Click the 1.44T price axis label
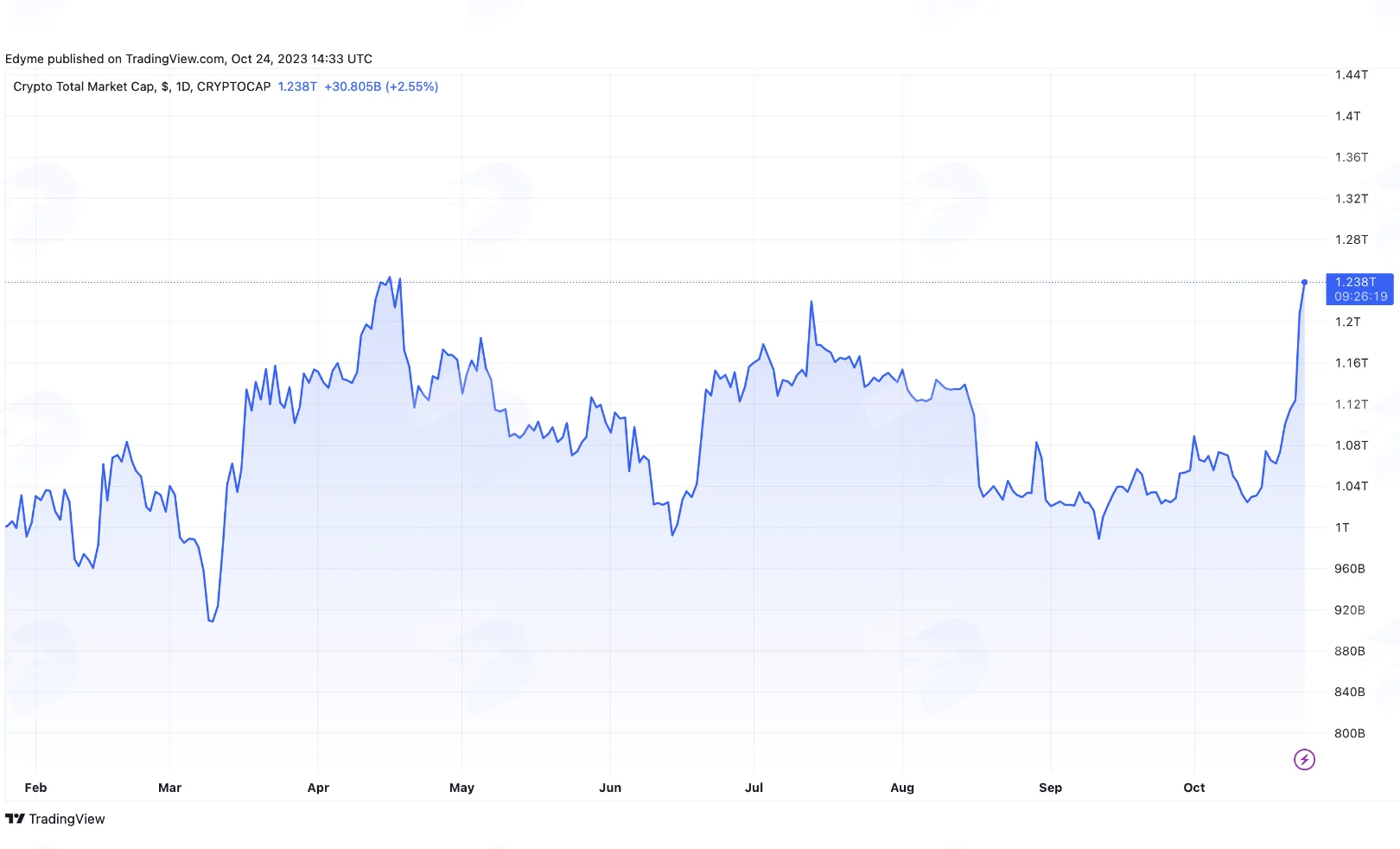 coord(1352,74)
